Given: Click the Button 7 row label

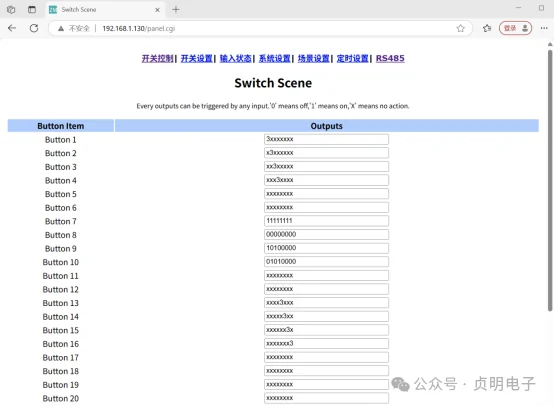Looking at the screenshot, I should pos(61,221).
